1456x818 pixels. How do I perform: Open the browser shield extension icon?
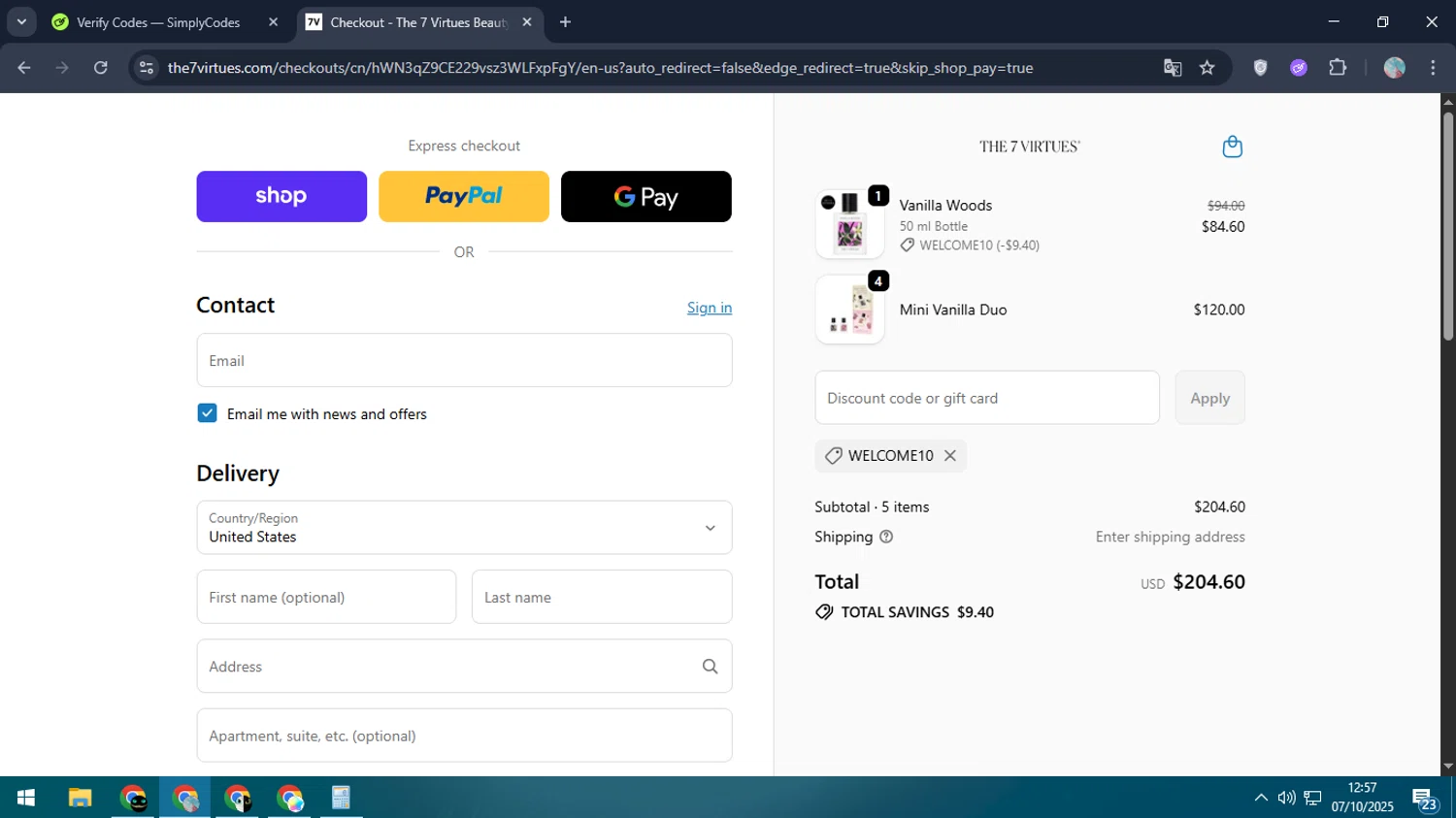pos(1260,68)
